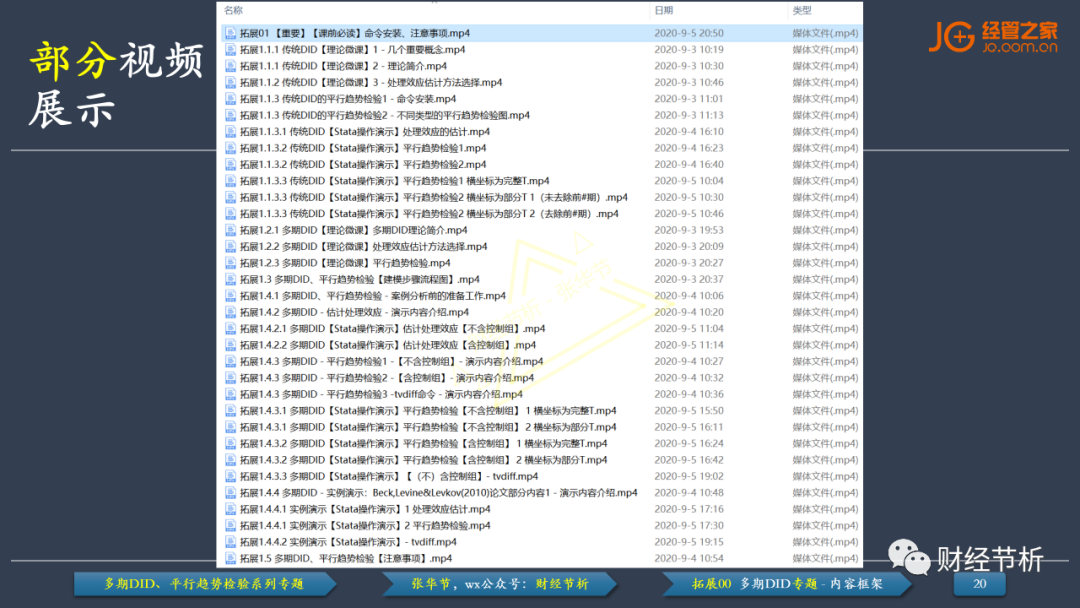Screen dimensions: 1080x608
Task: Open the 拓展00 多期DID专题 - 内容框架 tab
Action: (x=790, y=584)
